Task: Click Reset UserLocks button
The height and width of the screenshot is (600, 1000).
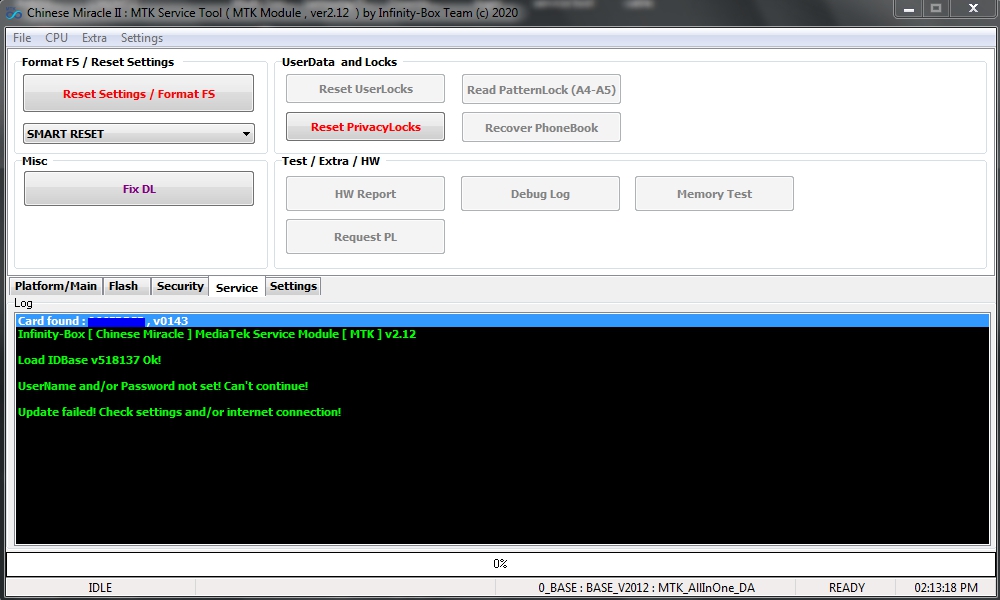Action: 365,89
